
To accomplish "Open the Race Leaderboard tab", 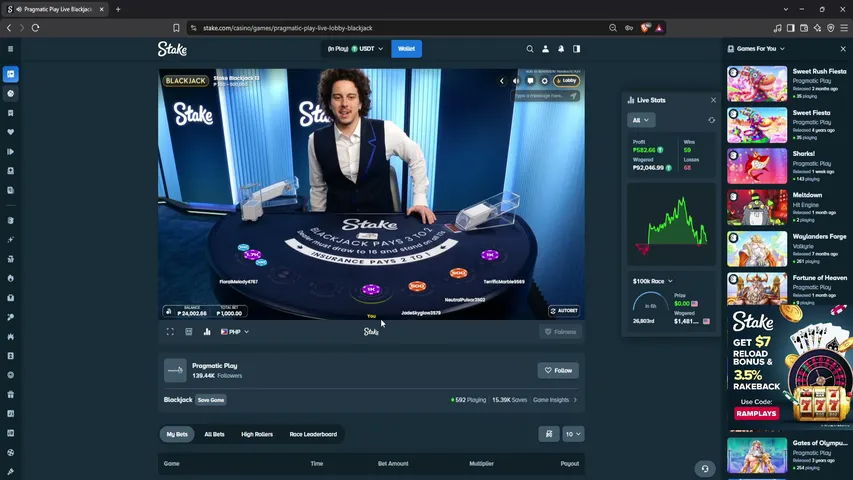I will point(313,434).
